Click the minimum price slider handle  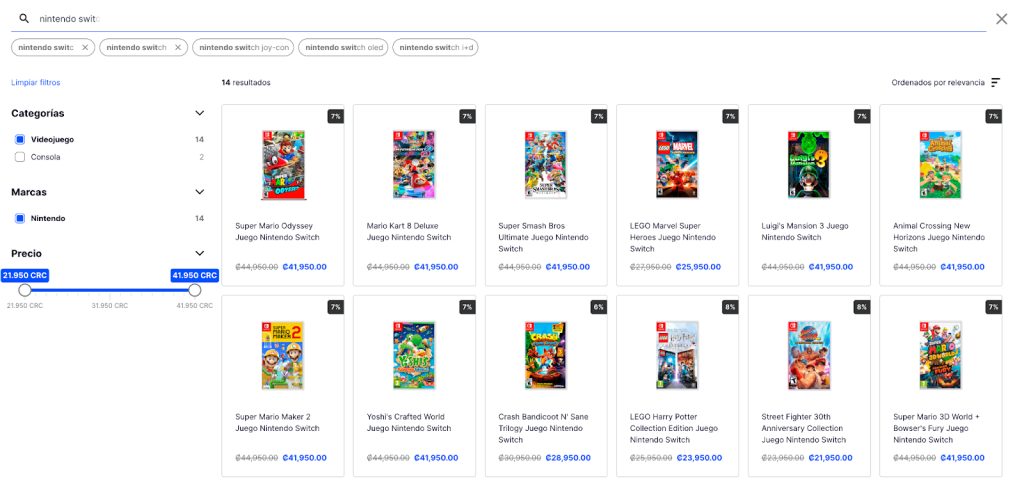click(25, 290)
